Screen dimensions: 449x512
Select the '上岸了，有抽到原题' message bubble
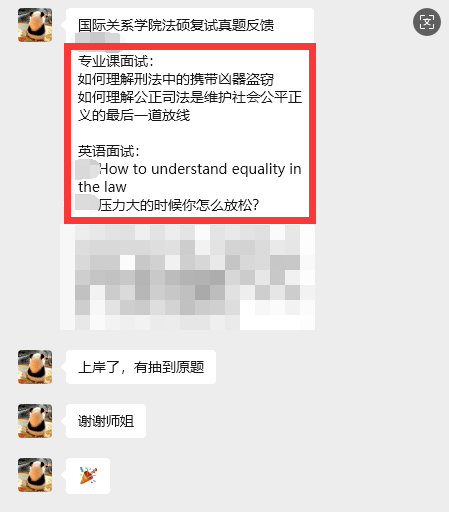coord(141,367)
